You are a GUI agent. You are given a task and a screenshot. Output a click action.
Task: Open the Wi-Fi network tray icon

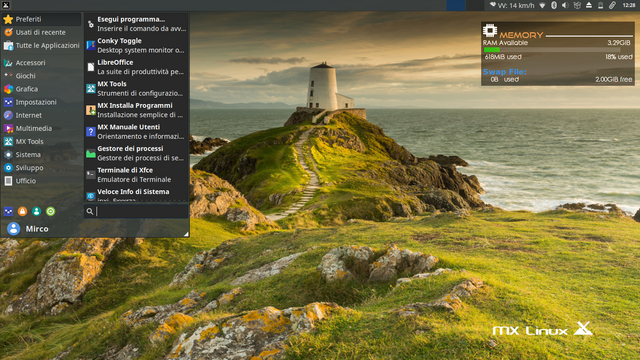click(542, 5)
